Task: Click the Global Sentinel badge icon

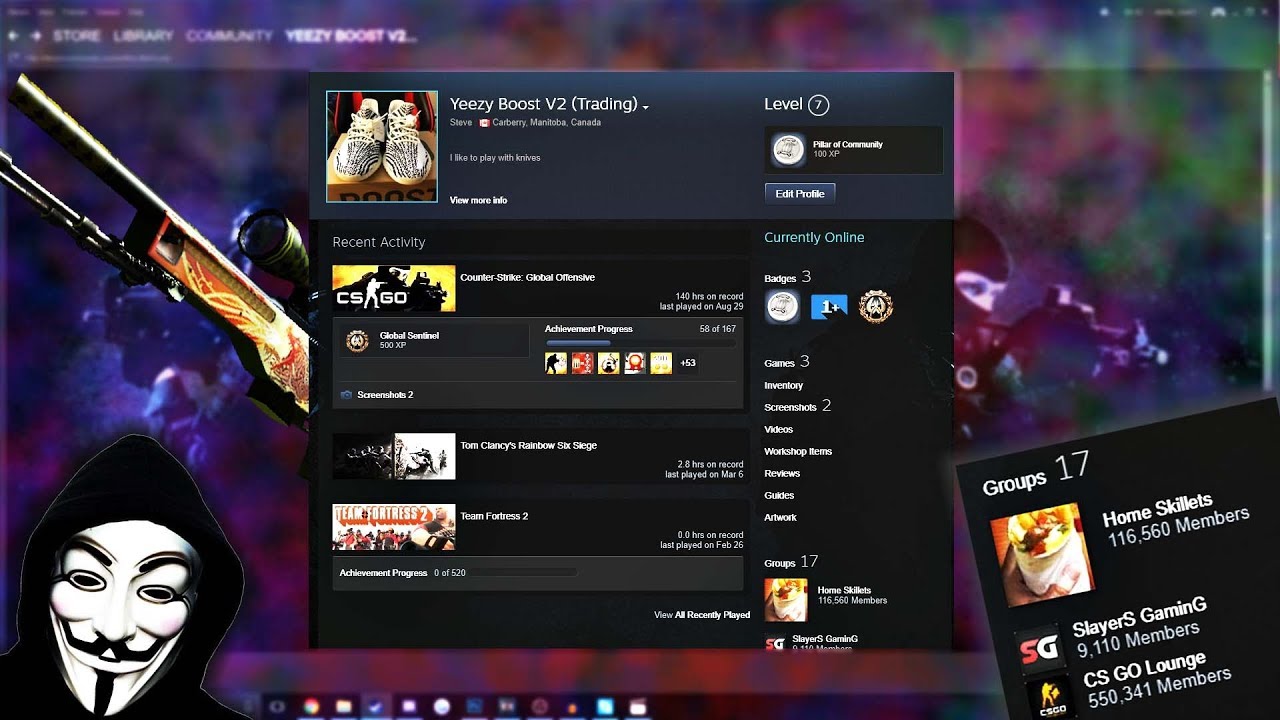Action: [357, 340]
